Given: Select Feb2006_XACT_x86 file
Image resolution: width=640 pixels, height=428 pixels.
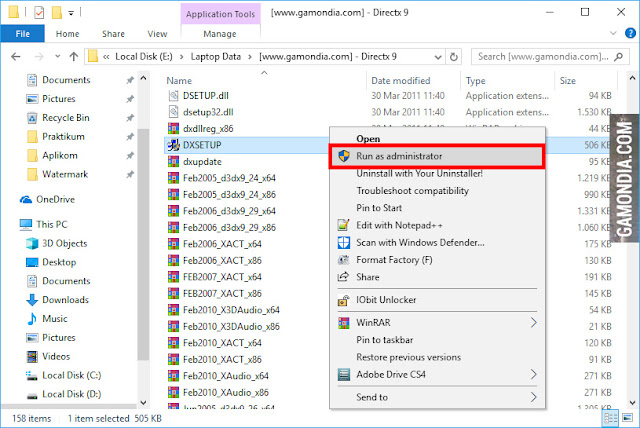Looking at the screenshot, I should coord(222,260).
